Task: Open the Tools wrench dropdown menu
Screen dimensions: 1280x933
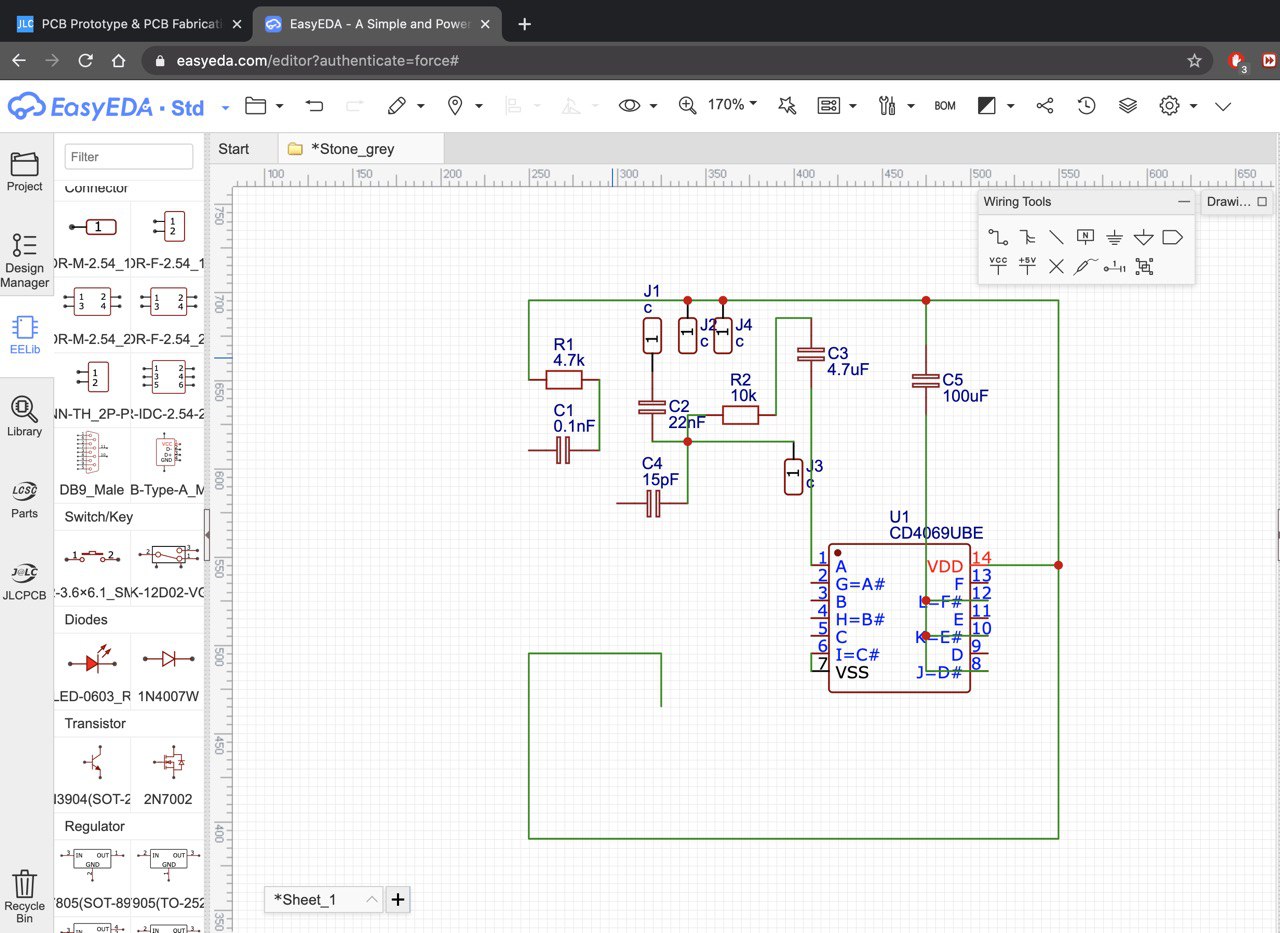Action: [897, 106]
